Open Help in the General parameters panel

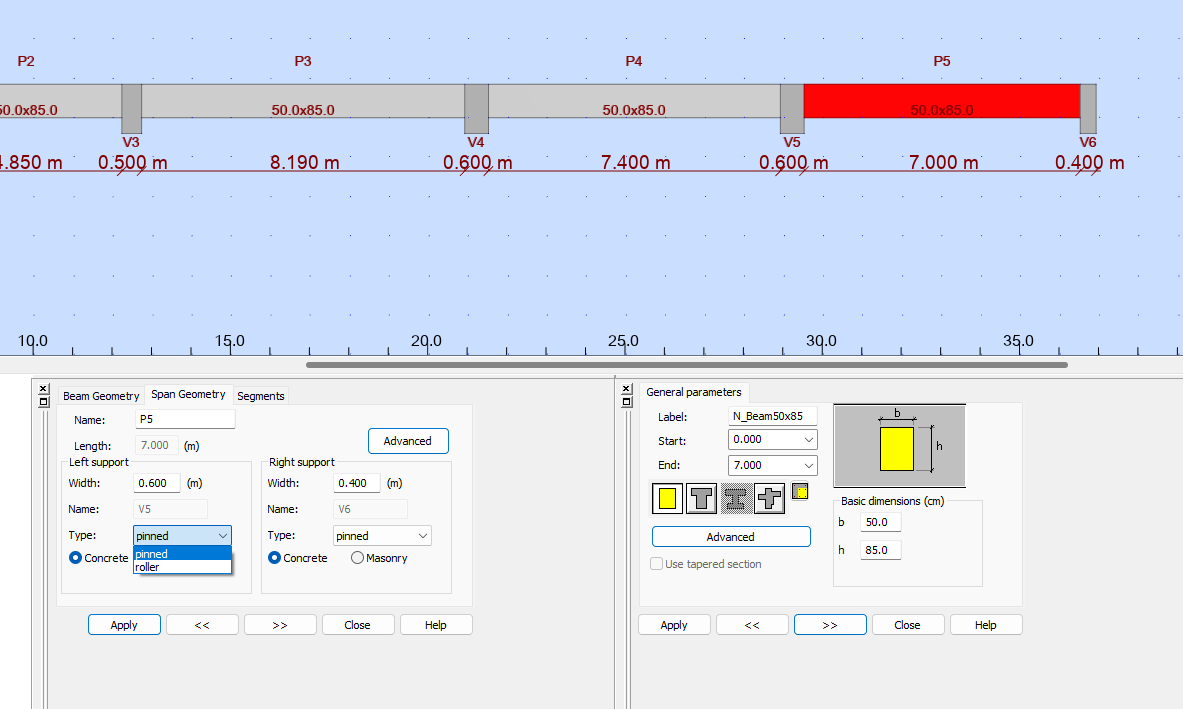coord(986,625)
